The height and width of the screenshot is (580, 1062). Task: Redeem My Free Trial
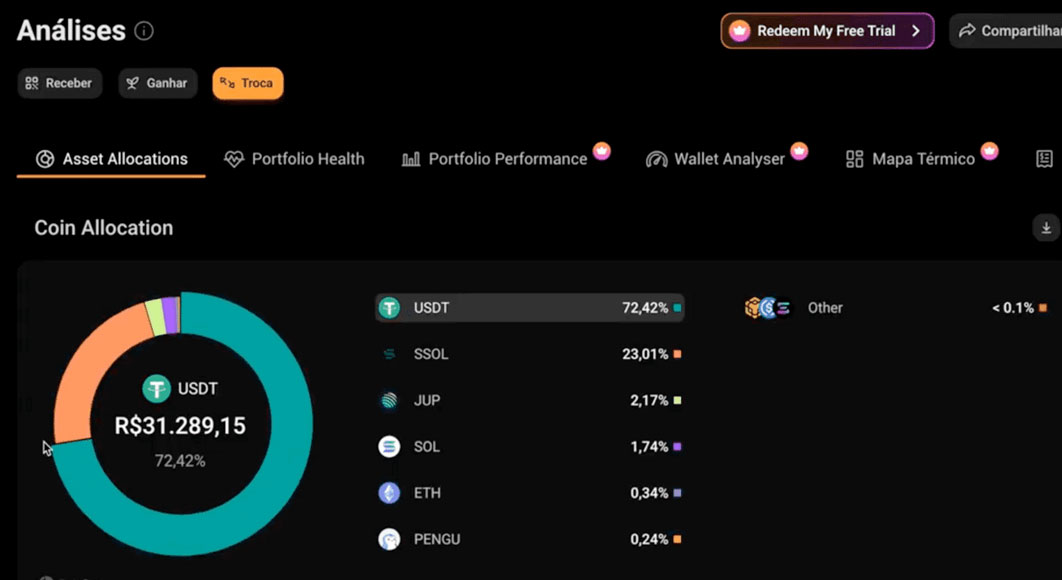(x=826, y=31)
